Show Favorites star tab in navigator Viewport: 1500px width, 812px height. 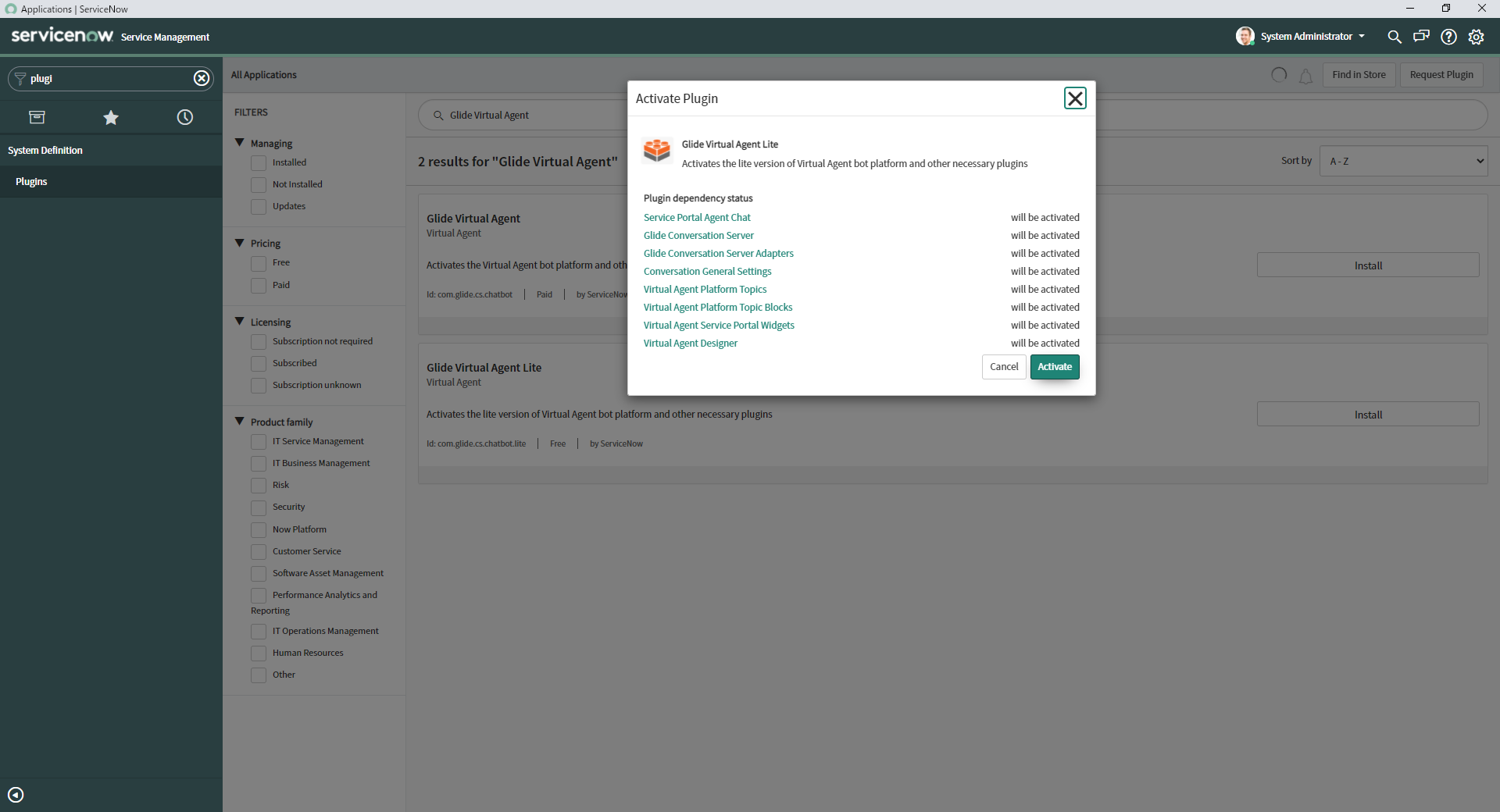tap(111, 117)
